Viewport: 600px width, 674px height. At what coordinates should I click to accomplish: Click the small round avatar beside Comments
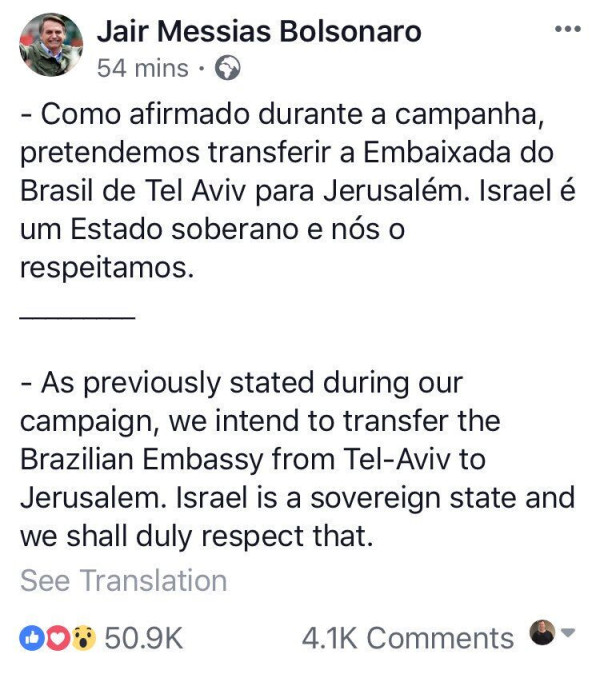pyautogui.click(x=541, y=634)
